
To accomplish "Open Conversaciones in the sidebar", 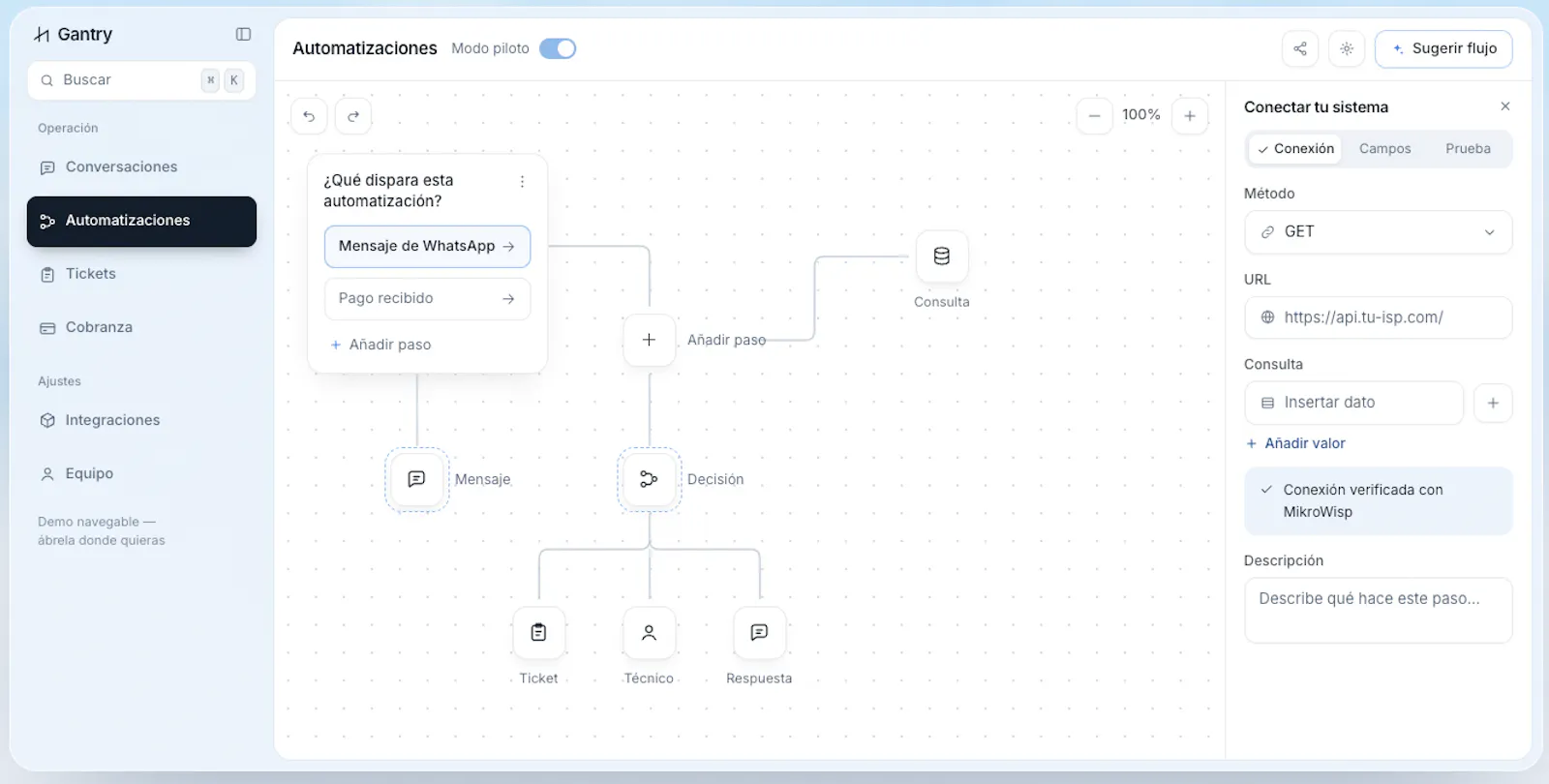I will coord(141,167).
